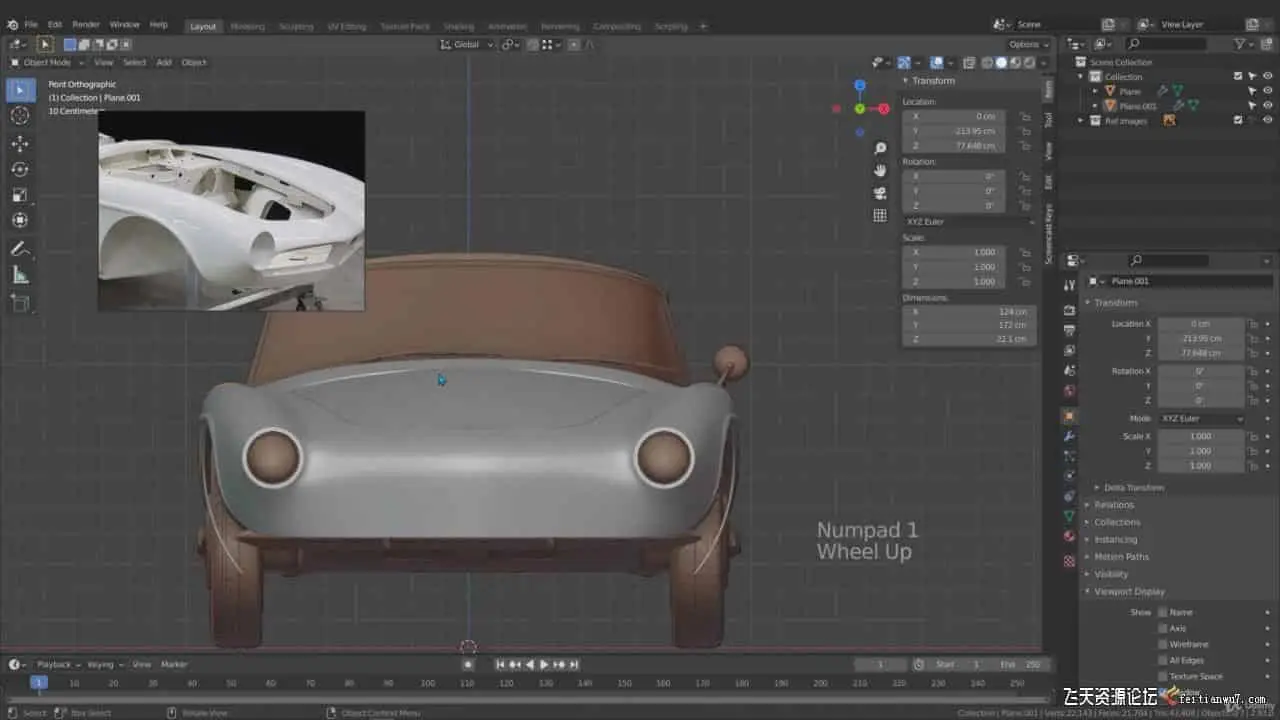Open the Modifier properties wrench tab
1280x720 pixels.
[x=1069, y=436]
